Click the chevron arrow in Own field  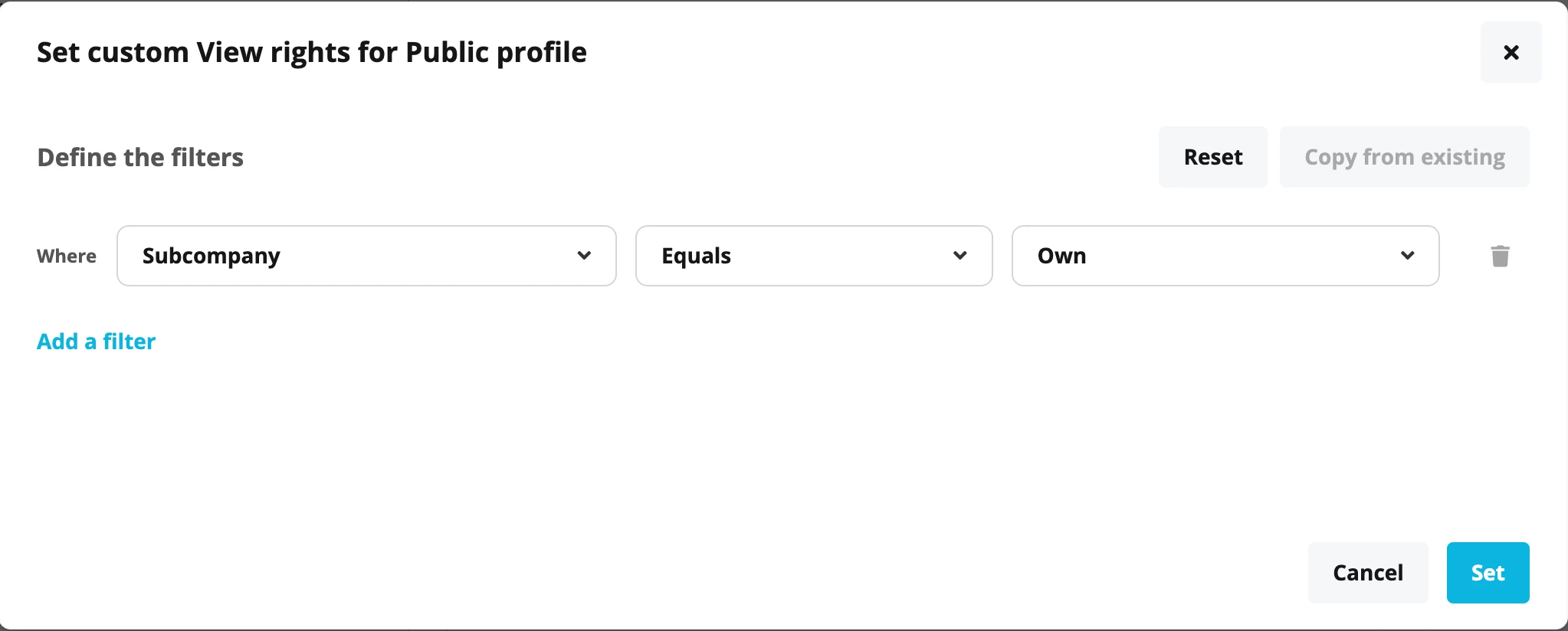pyautogui.click(x=1407, y=255)
